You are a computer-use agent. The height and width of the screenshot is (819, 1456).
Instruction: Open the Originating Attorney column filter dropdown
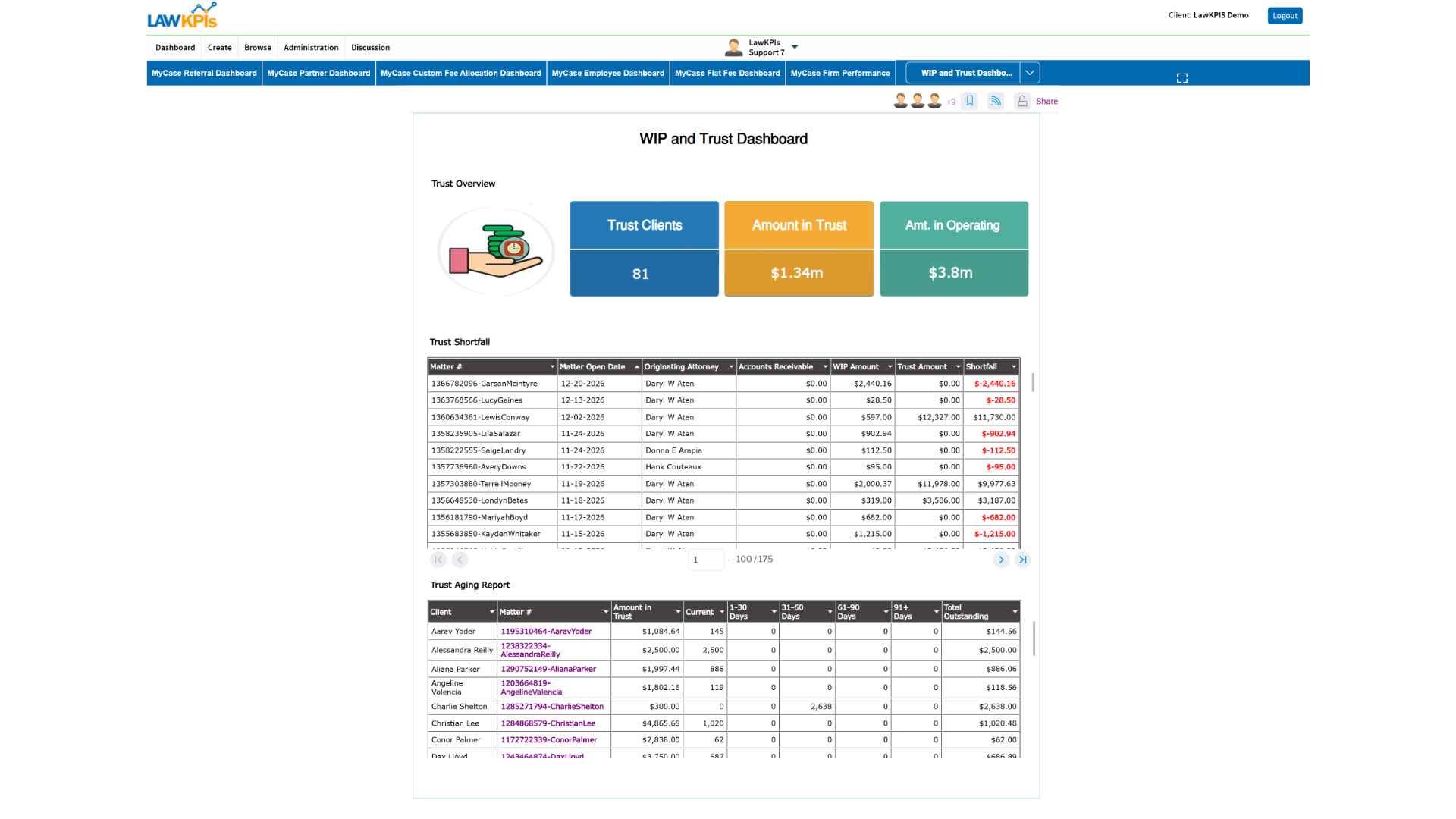coord(731,367)
